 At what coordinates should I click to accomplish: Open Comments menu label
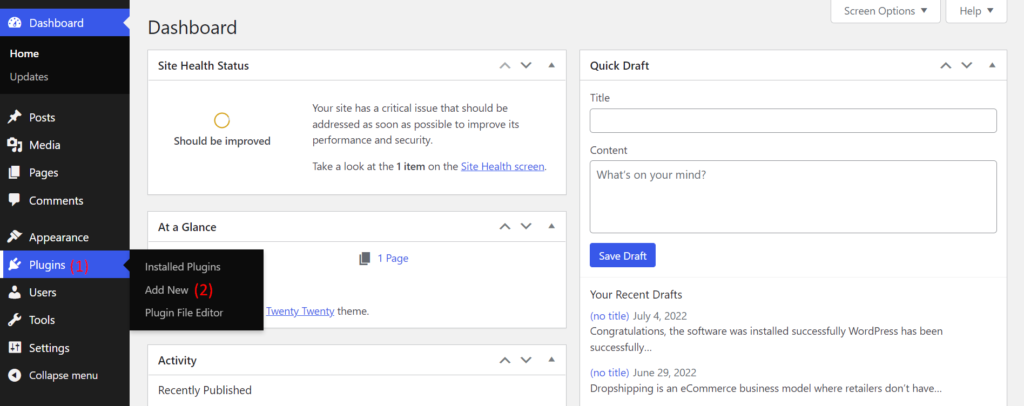56,200
